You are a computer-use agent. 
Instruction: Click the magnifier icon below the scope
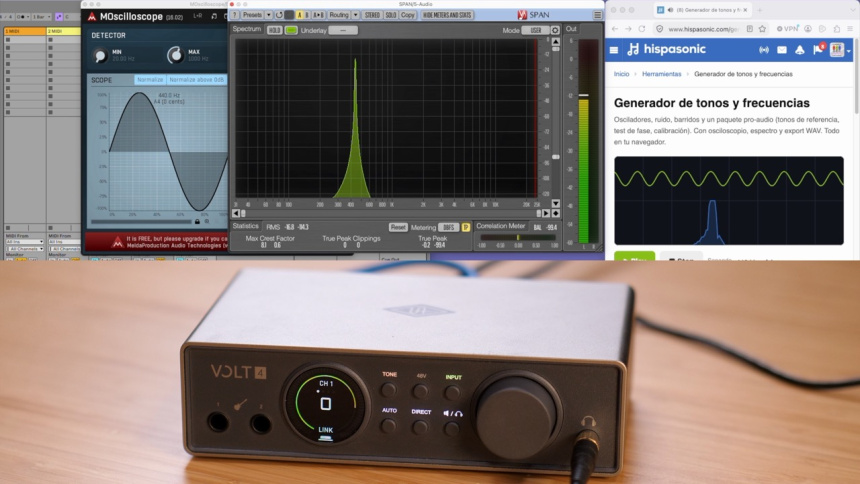(207, 222)
